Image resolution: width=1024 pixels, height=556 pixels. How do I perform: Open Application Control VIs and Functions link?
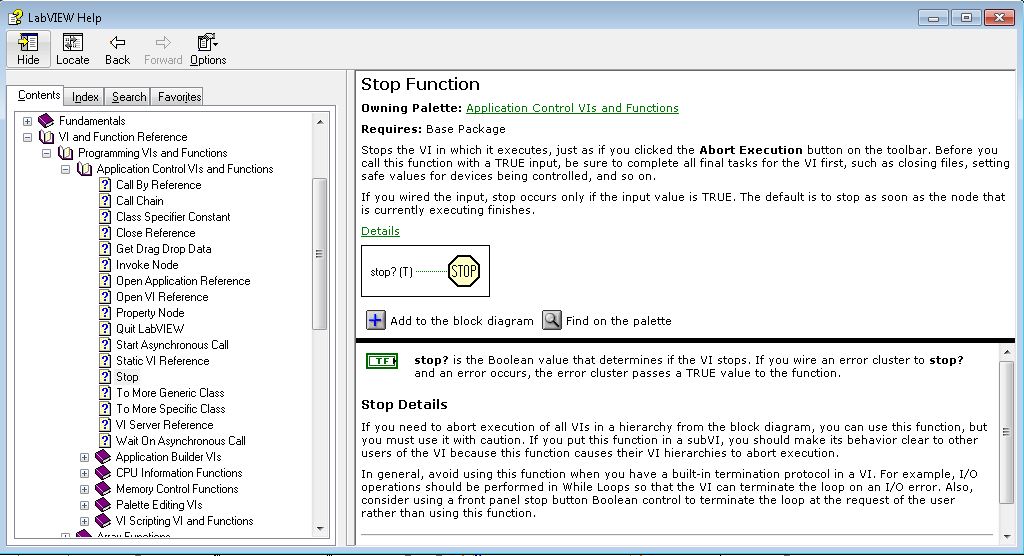[x=572, y=108]
